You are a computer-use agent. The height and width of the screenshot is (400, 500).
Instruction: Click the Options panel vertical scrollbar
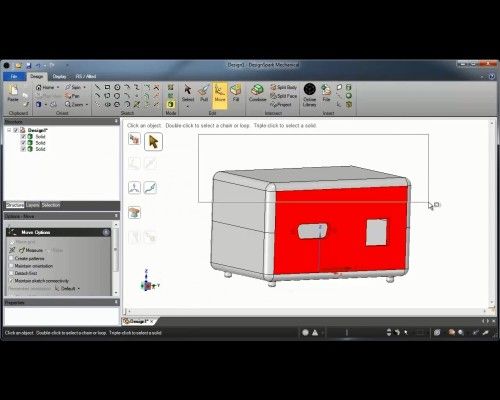point(116,258)
